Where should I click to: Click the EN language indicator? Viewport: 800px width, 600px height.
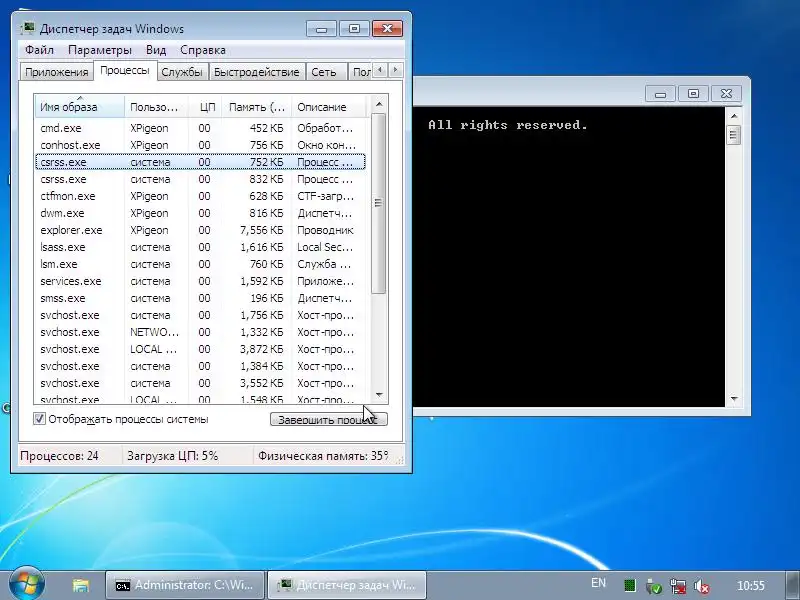pos(598,583)
